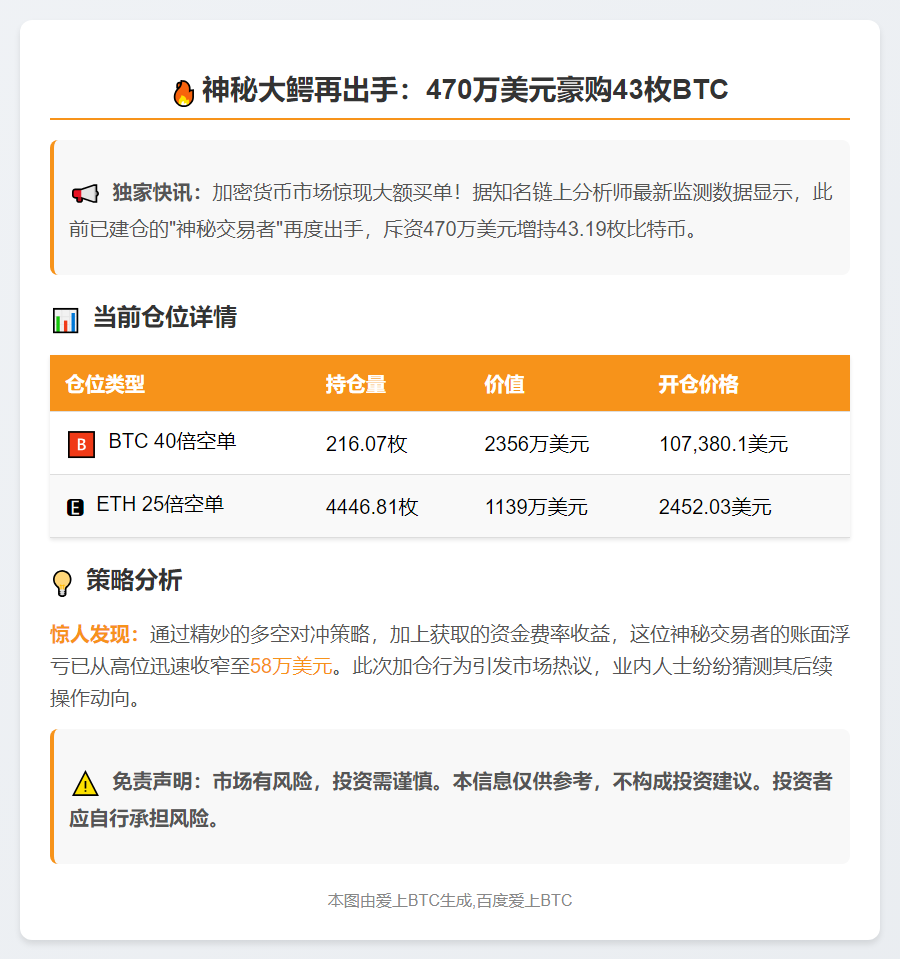Image resolution: width=900 pixels, height=959 pixels.
Task: Click the 当前仓位详情 section heading
Action: (x=165, y=317)
